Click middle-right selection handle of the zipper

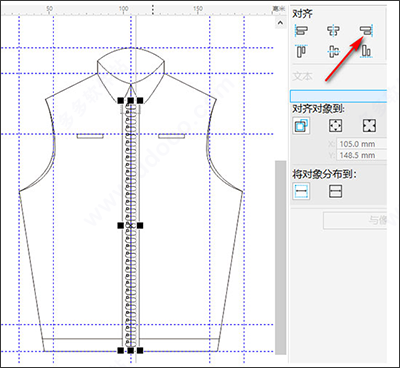point(140,226)
